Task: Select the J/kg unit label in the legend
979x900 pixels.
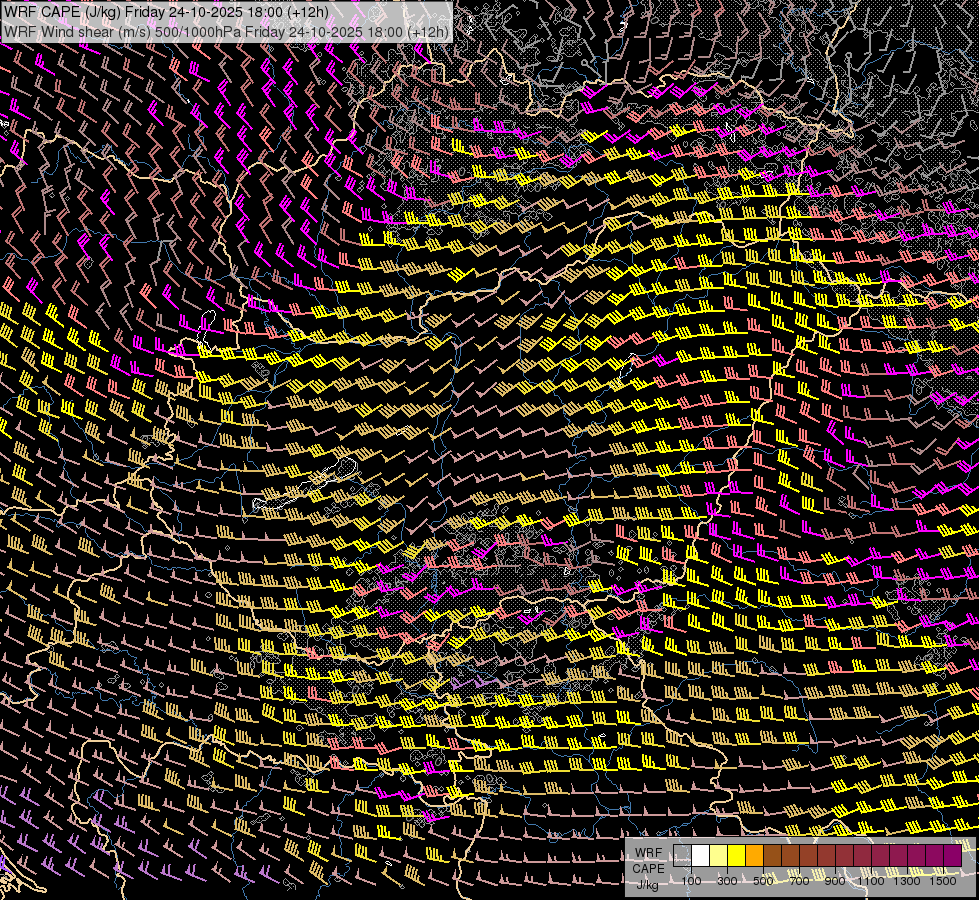Action: [x=648, y=883]
